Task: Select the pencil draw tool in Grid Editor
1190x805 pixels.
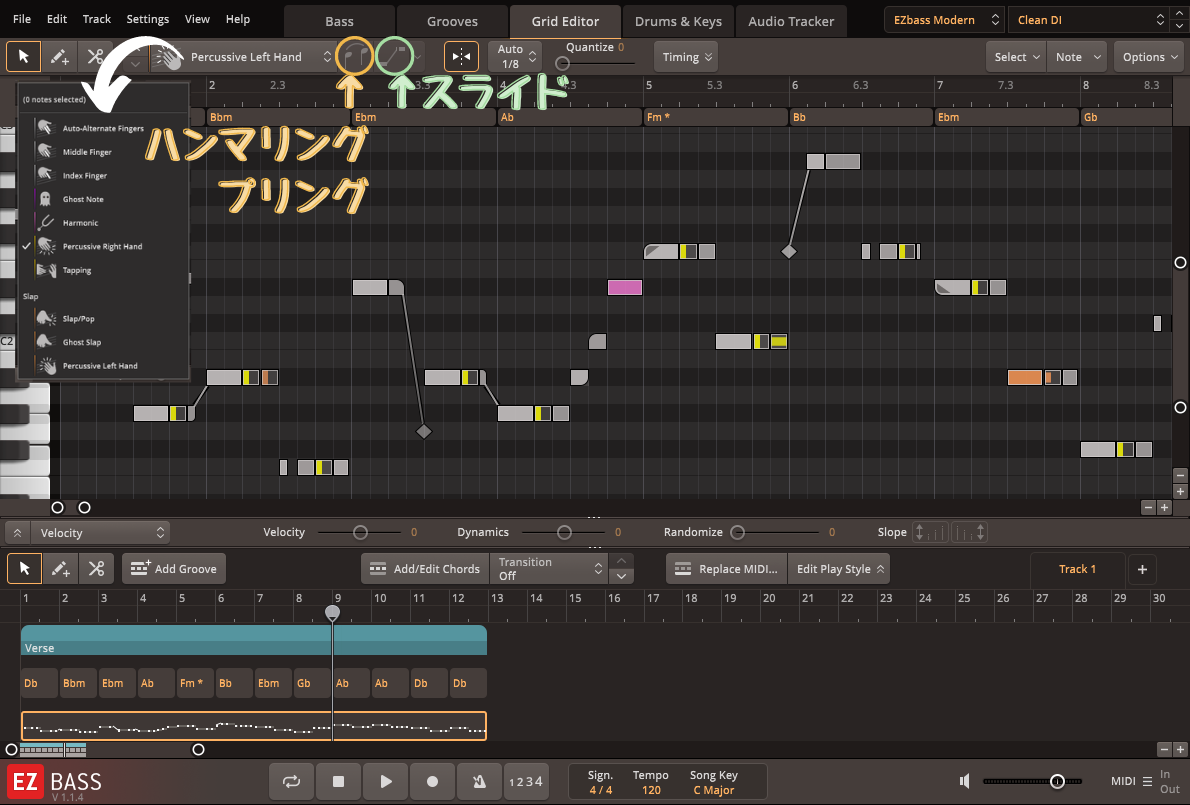Action: [60, 57]
